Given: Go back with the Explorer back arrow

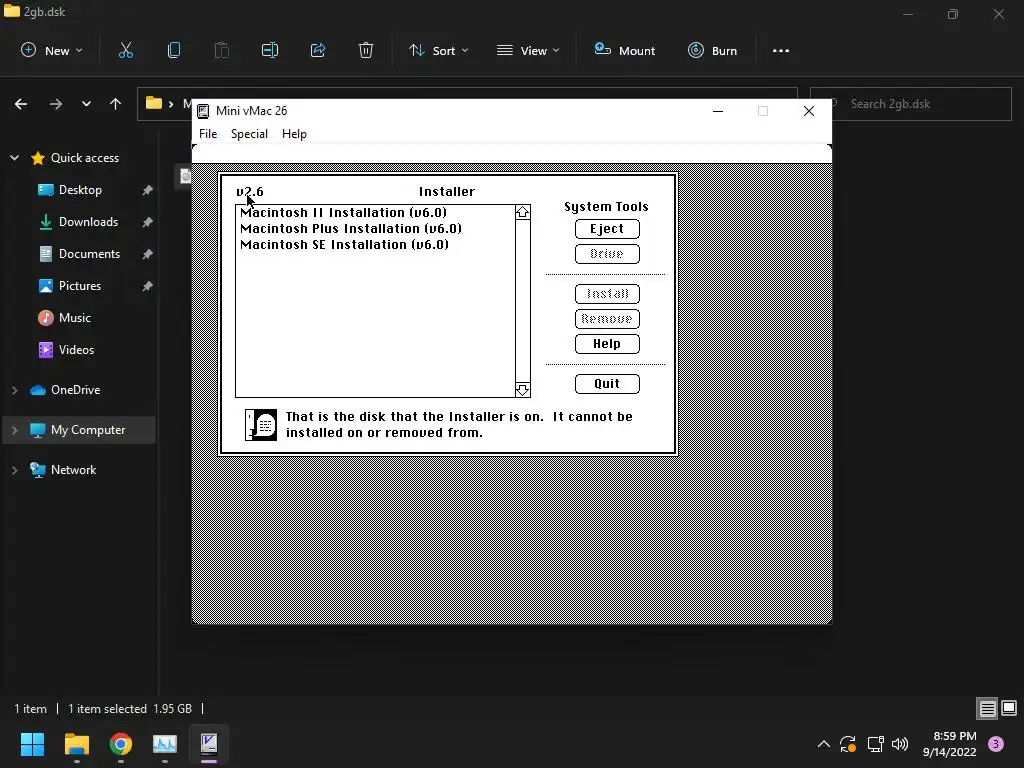Looking at the screenshot, I should tap(21, 104).
